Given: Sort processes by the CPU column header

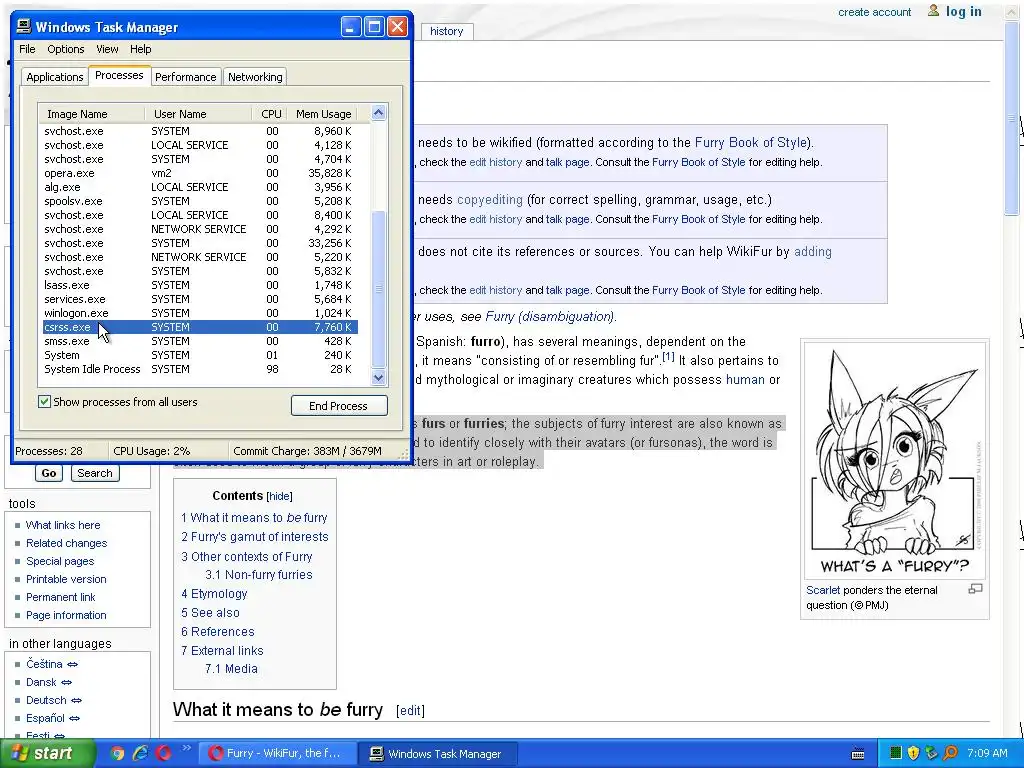Looking at the screenshot, I should tap(270, 114).
